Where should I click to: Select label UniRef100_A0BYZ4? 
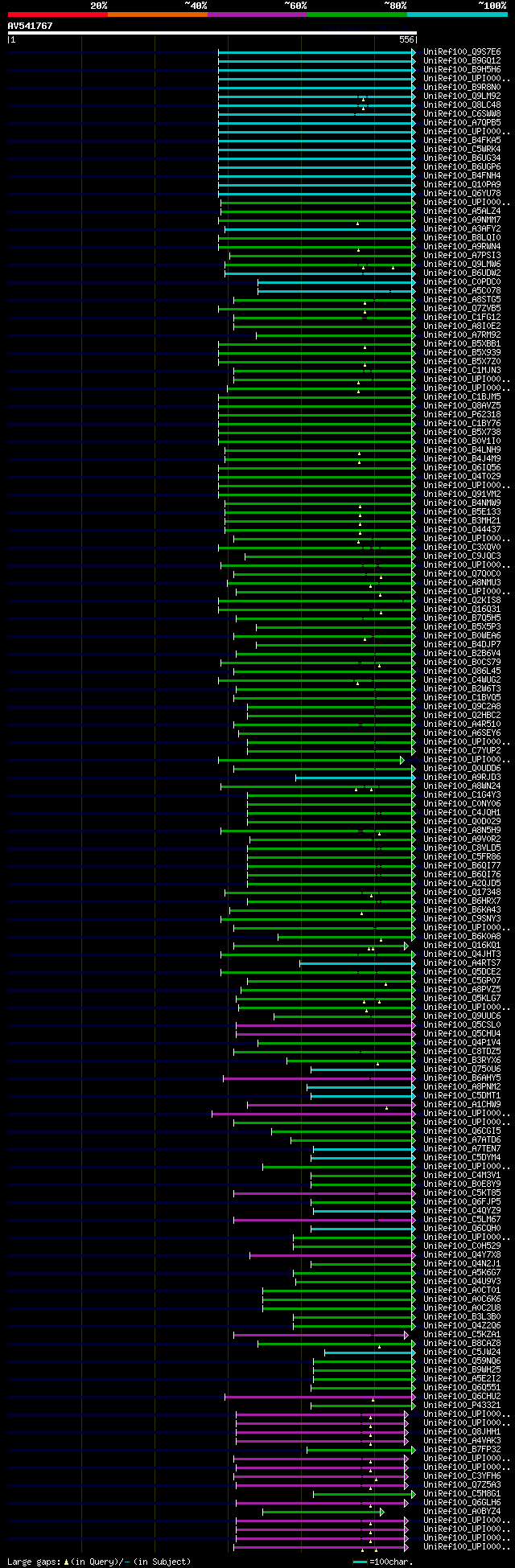pos(462,1511)
